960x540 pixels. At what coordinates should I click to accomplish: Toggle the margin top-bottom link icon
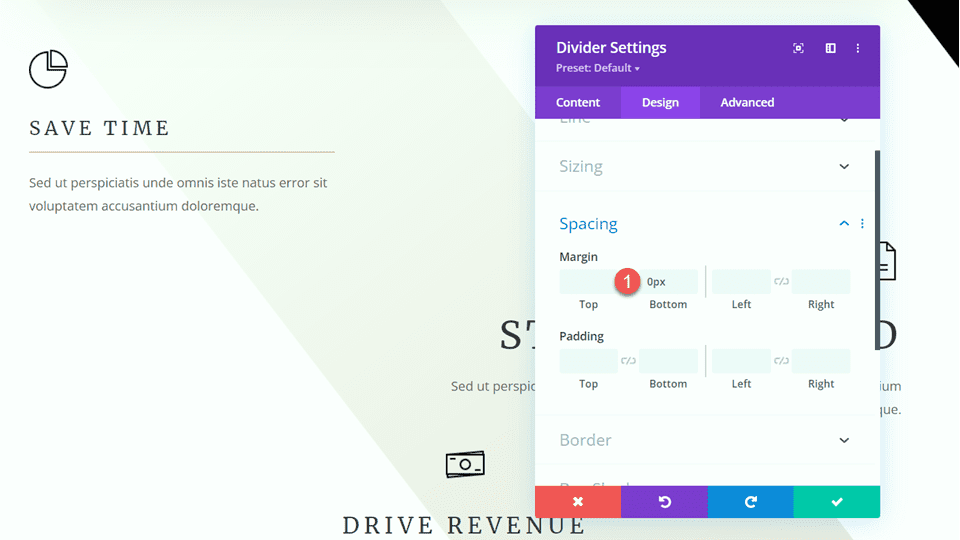[628, 282]
